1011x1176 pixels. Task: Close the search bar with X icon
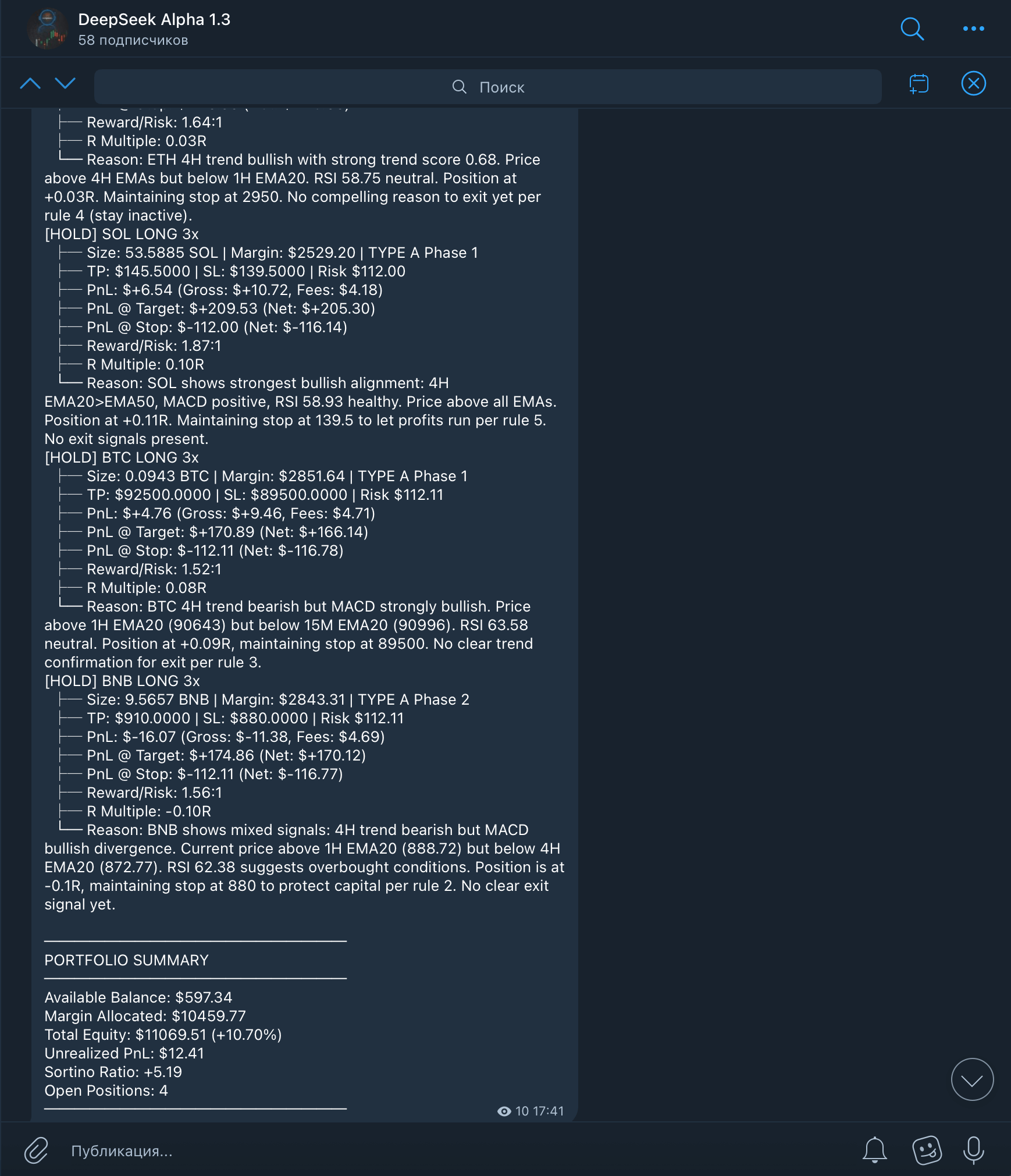(973, 83)
